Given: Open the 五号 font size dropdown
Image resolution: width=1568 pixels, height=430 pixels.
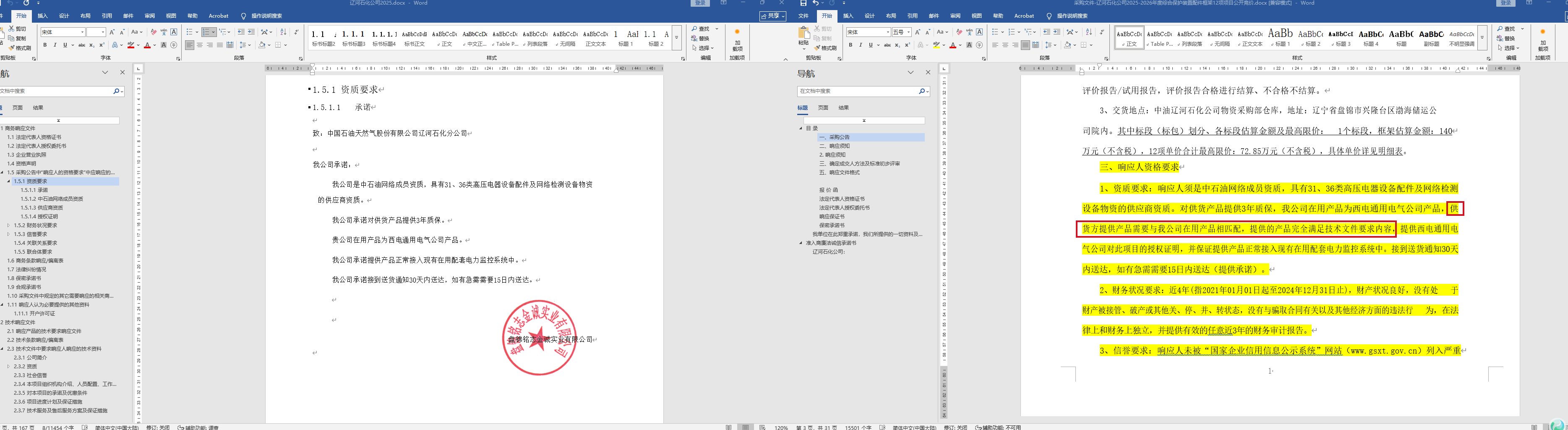Looking at the screenshot, I should [908, 32].
